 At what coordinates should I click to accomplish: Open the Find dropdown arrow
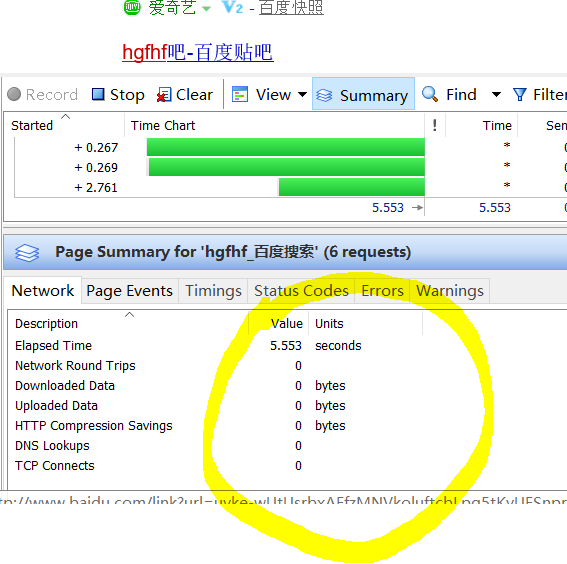(x=496, y=95)
